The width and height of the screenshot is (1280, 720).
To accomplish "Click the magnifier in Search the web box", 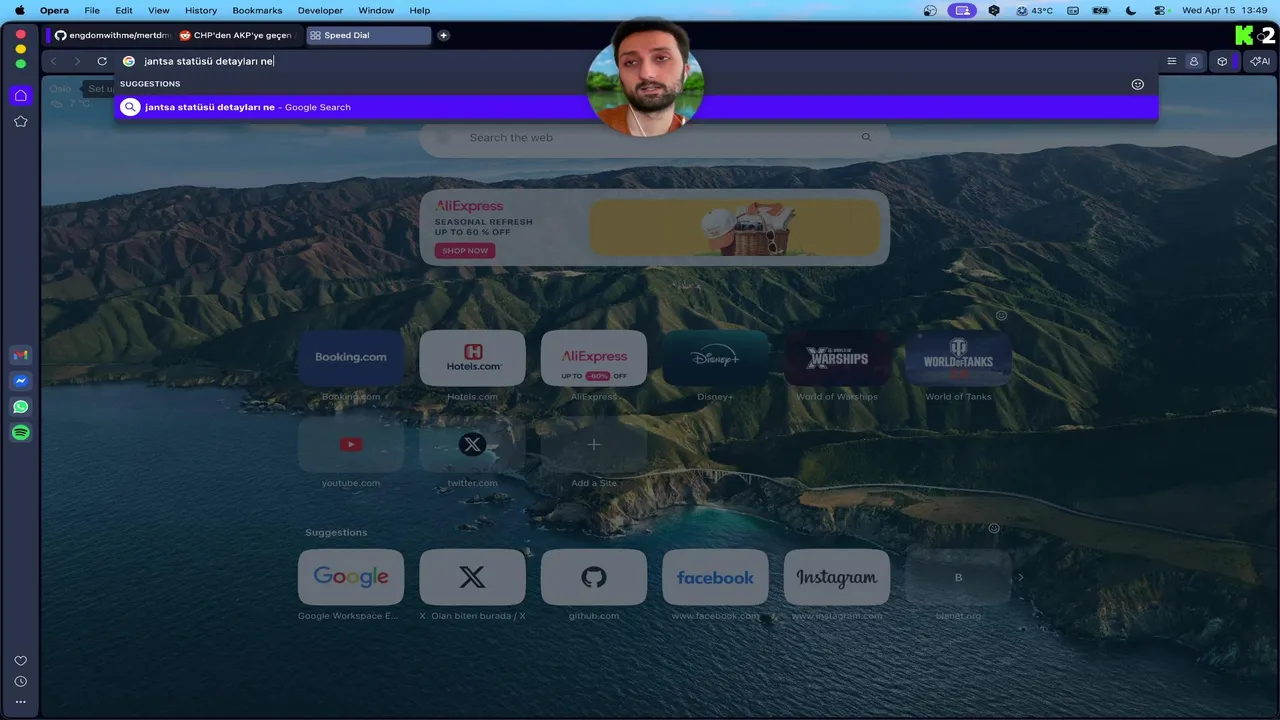I will [x=866, y=137].
